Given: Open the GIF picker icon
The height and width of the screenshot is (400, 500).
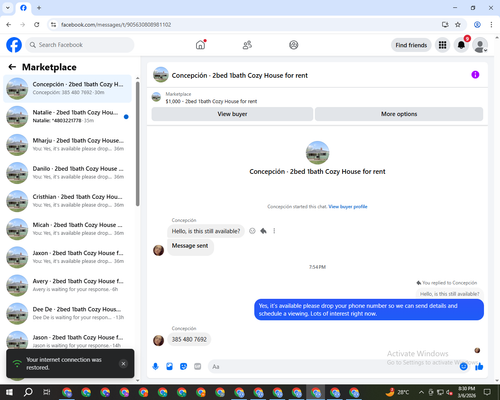Looking at the screenshot, I should coord(198,367).
